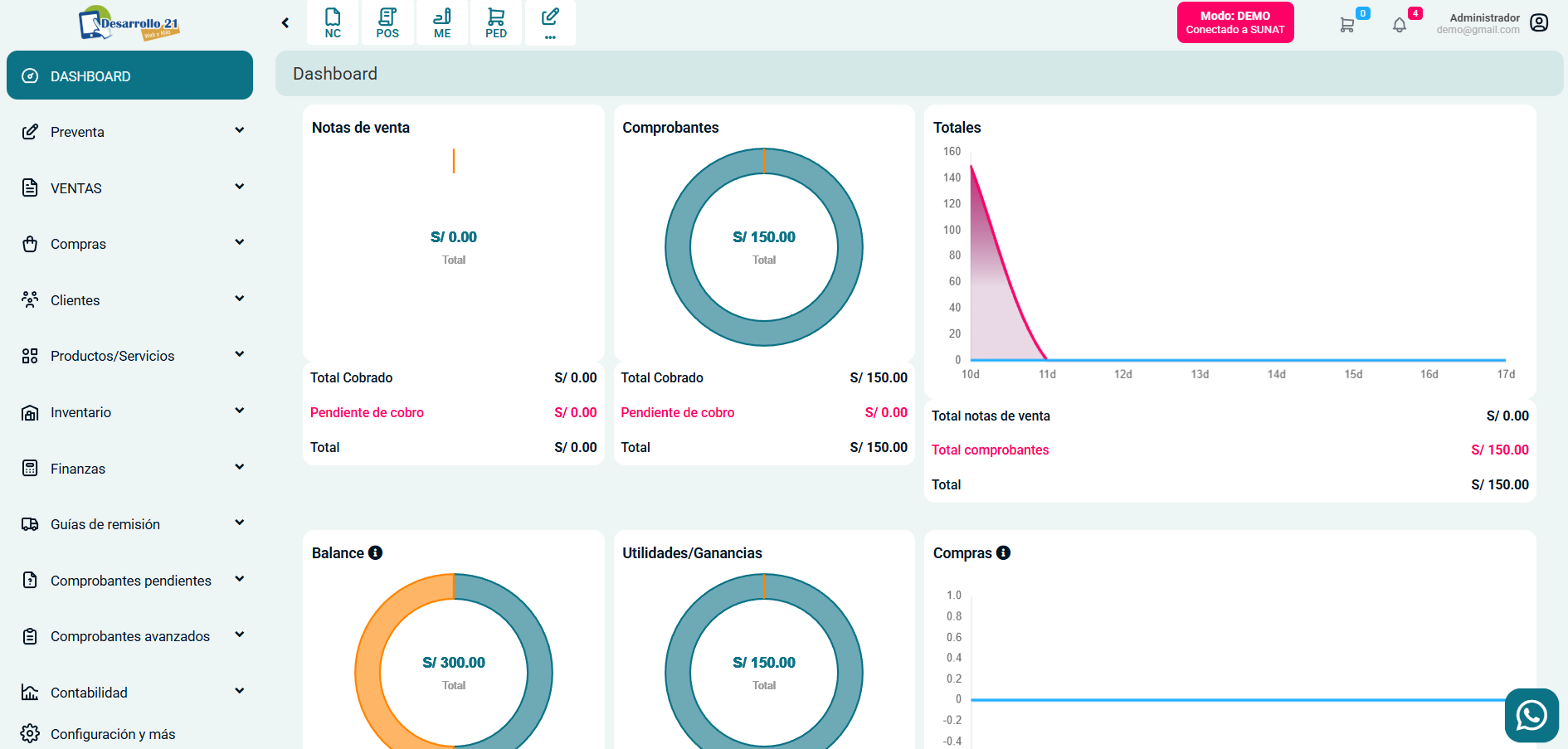
Task: Select the DASHBOARD menu item
Action: (129, 75)
